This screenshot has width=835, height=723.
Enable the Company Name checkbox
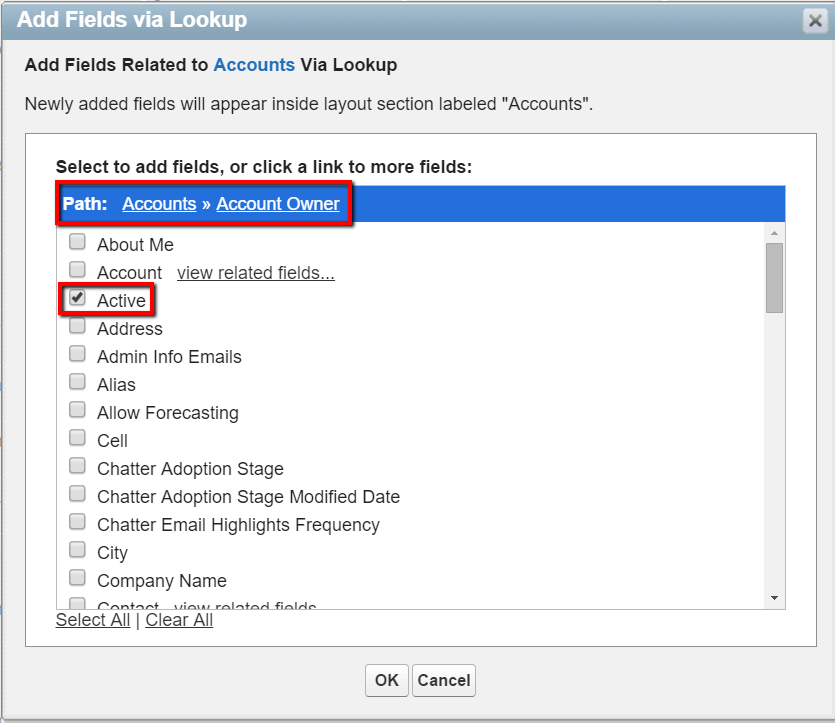(x=77, y=578)
